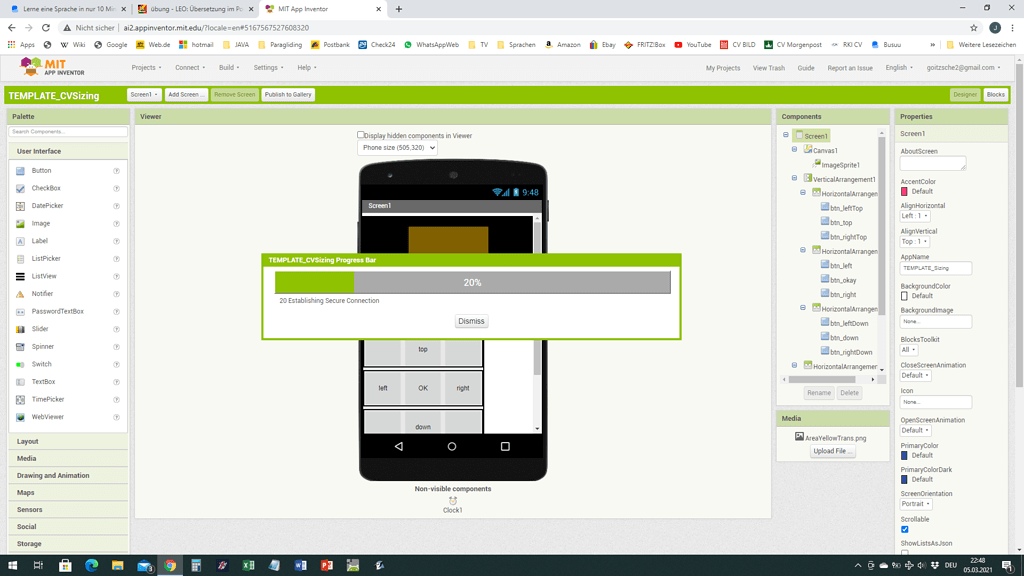Screen dimensions: 1024x576
Task: Edit the AppName field TEMPLATE_Sizing
Action: coord(935,267)
